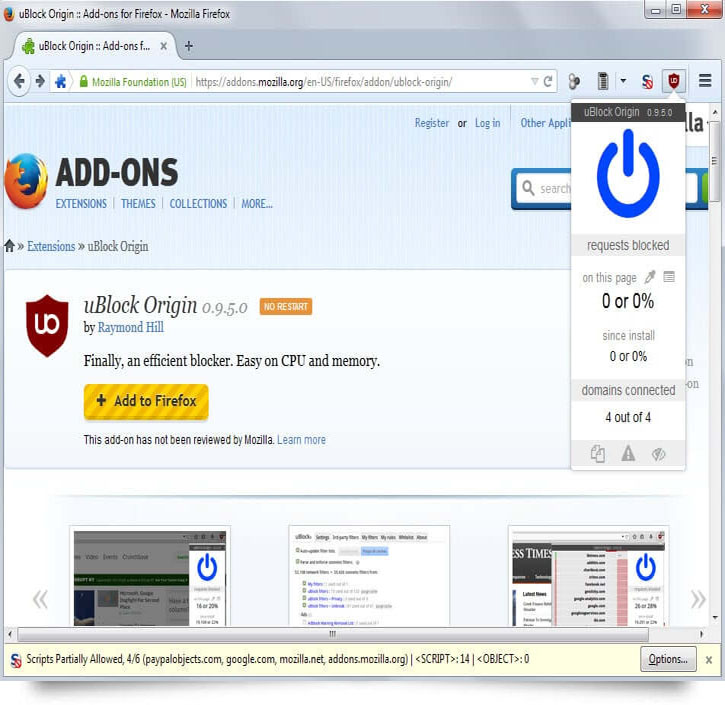This screenshot has height=705, width=725.
Task: Click uBlock popup pages icon at bottom
Action: [x=597, y=454]
